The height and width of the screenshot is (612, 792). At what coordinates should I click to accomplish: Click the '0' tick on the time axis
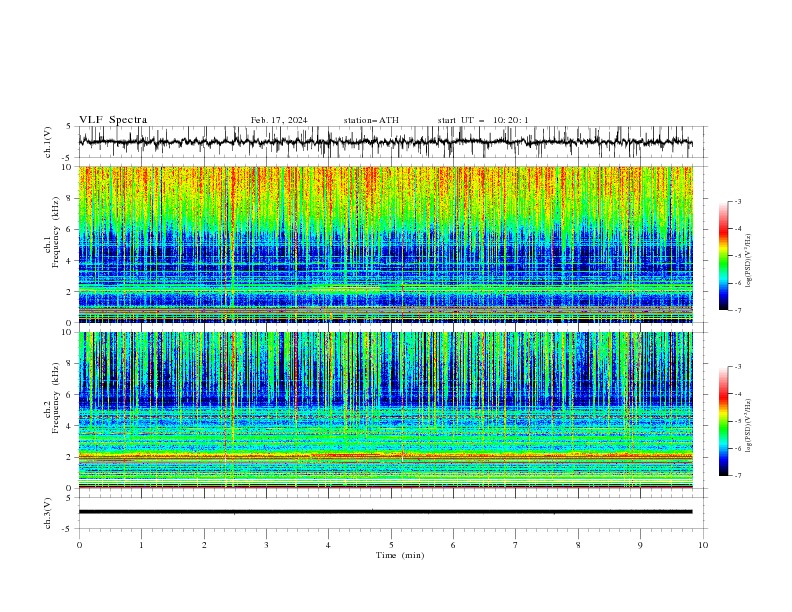tap(79, 545)
